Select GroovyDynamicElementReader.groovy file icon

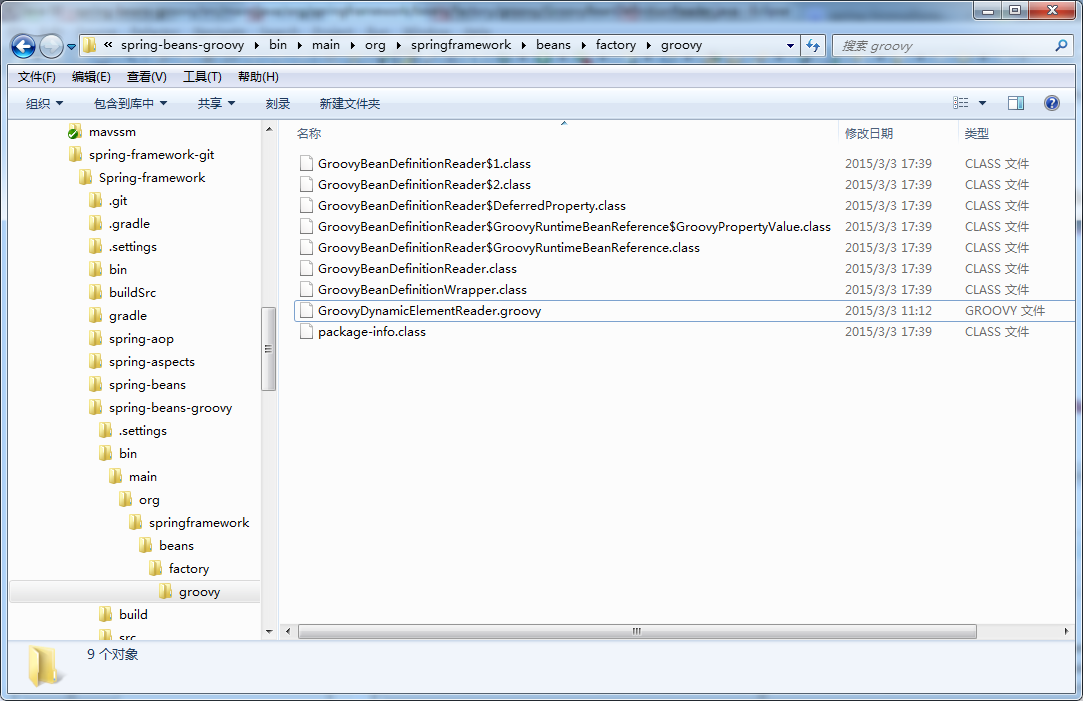(306, 311)
